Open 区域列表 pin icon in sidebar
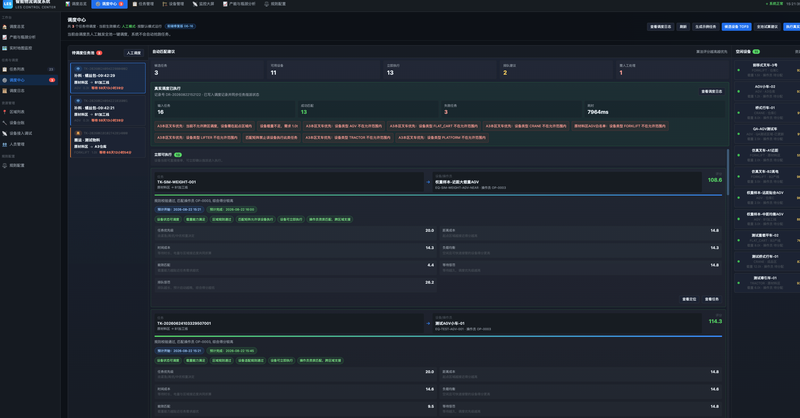800x418 pixels. pos(5,112)
